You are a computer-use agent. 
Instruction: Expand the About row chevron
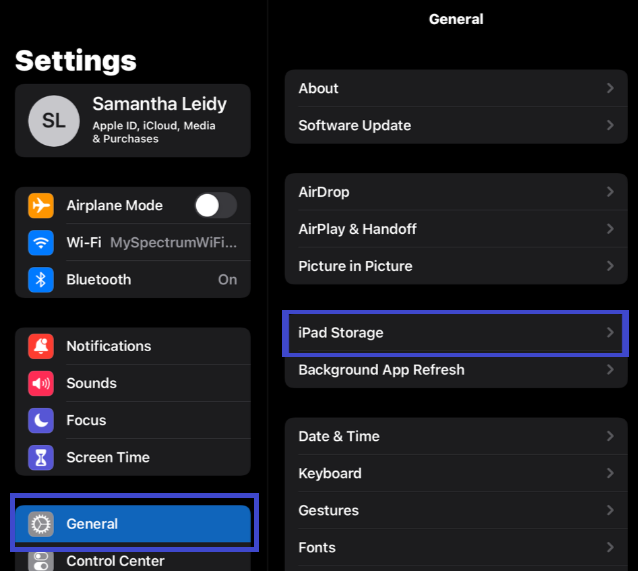pos(610,88)
